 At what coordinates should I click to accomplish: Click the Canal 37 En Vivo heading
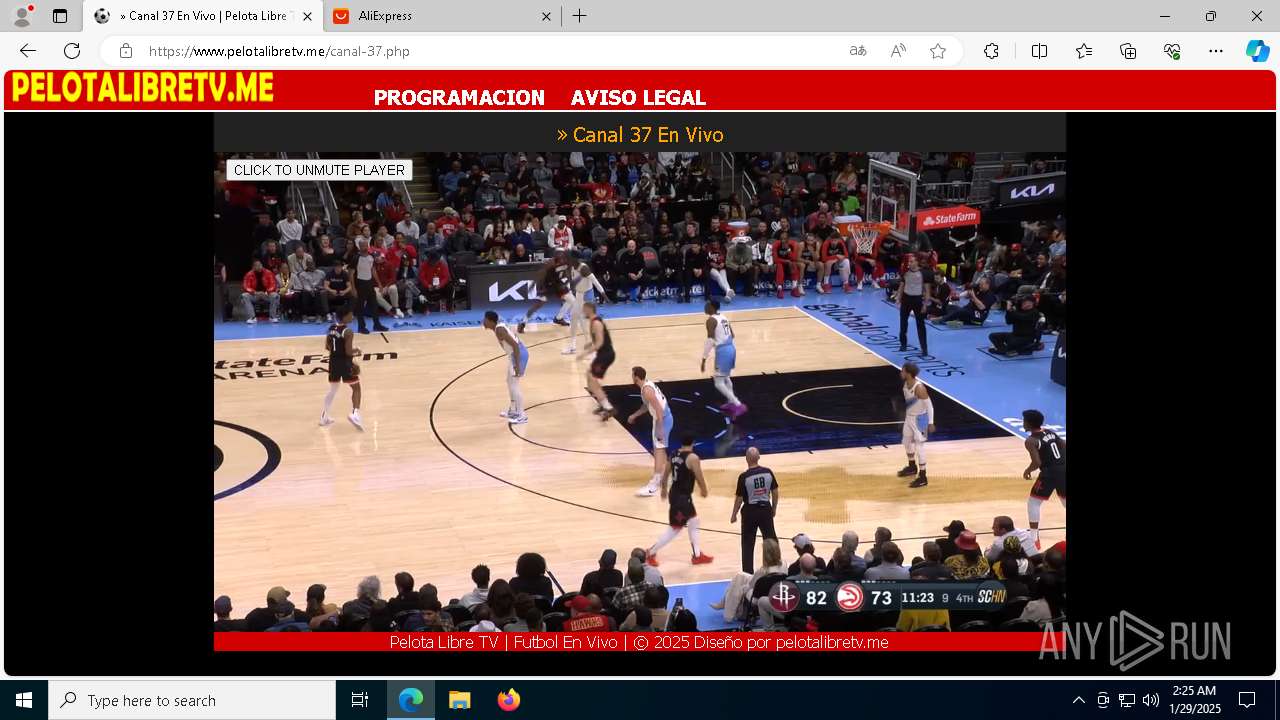point(640,135)
